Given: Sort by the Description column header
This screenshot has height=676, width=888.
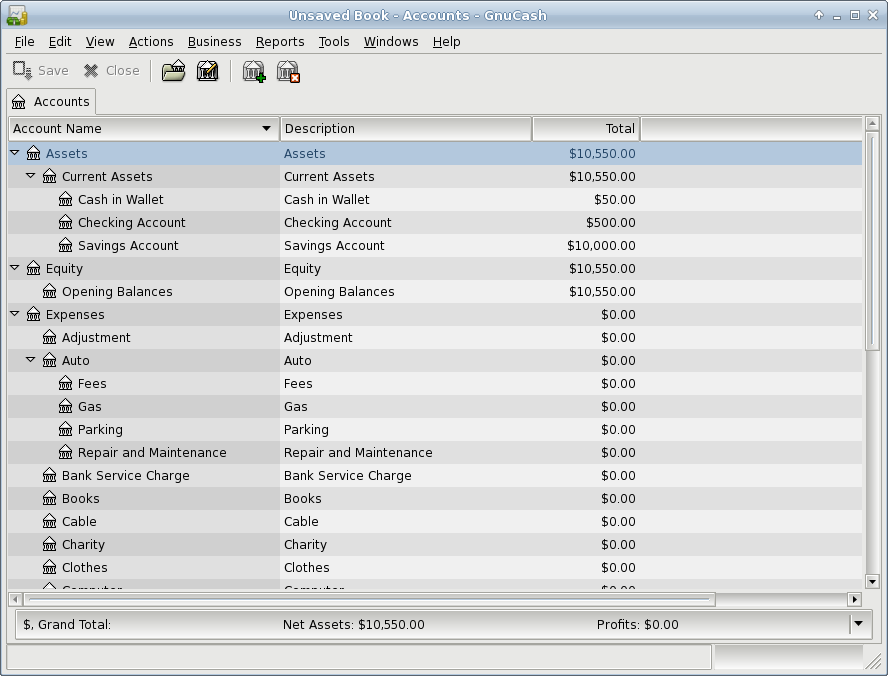Looking at the screenshot, I should pos(406,129).
